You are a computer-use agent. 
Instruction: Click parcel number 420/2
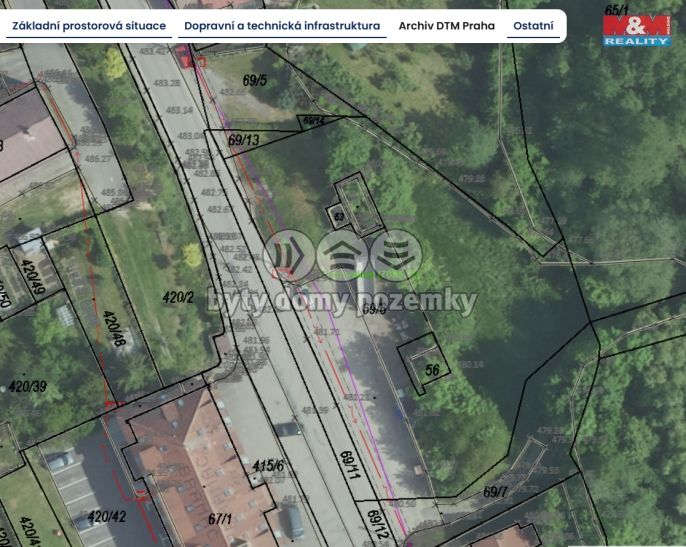tap(178, 298)
